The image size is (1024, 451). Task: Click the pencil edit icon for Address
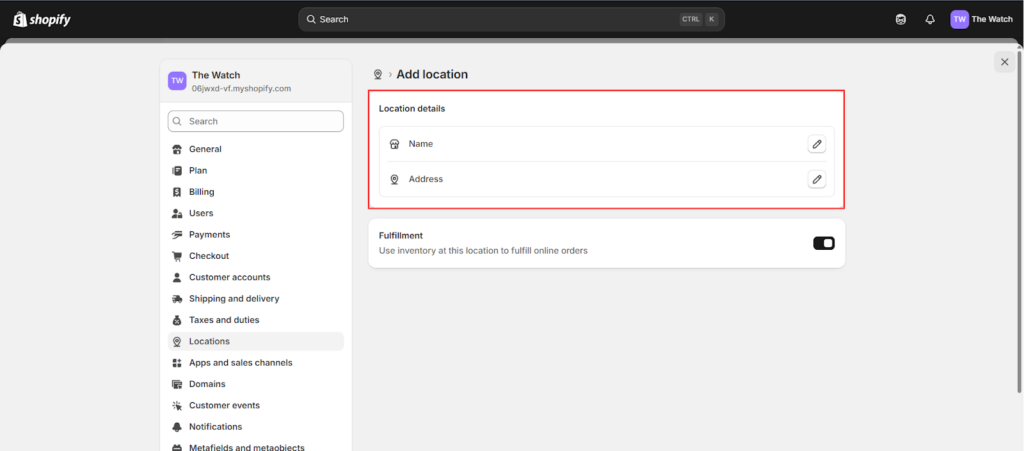(x=817, y=179)
